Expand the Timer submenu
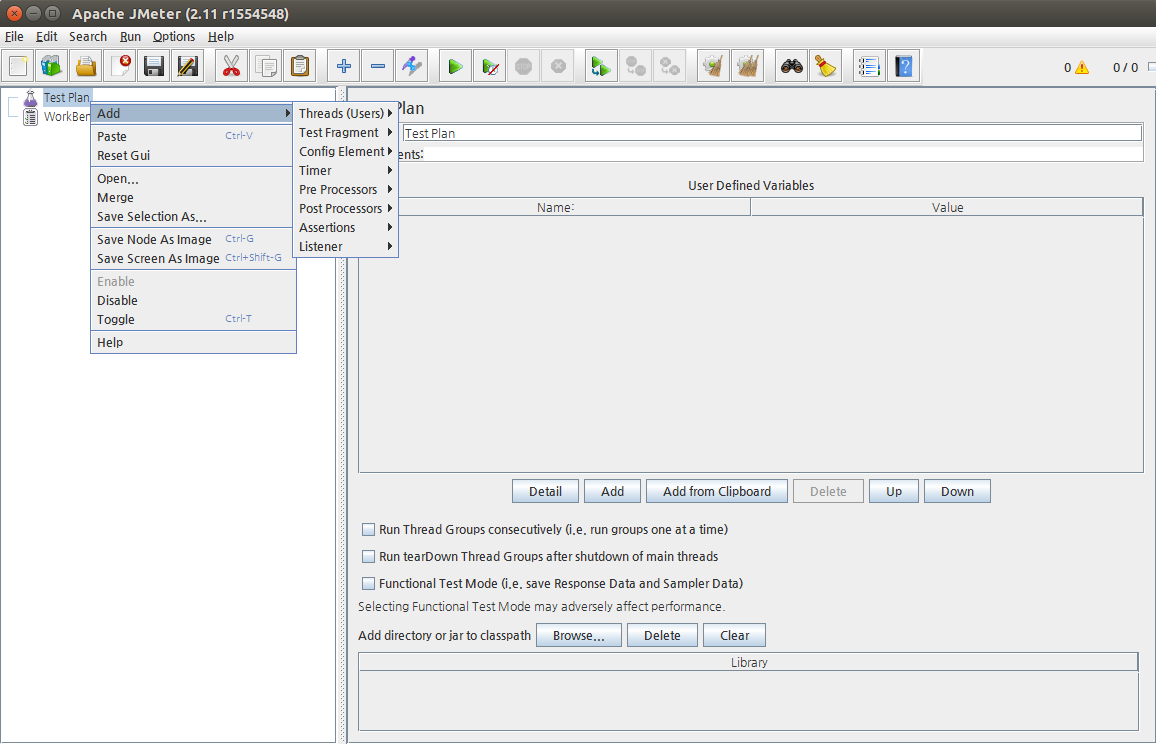Screen dimensions: 1156x744 [x=345, y=170]
